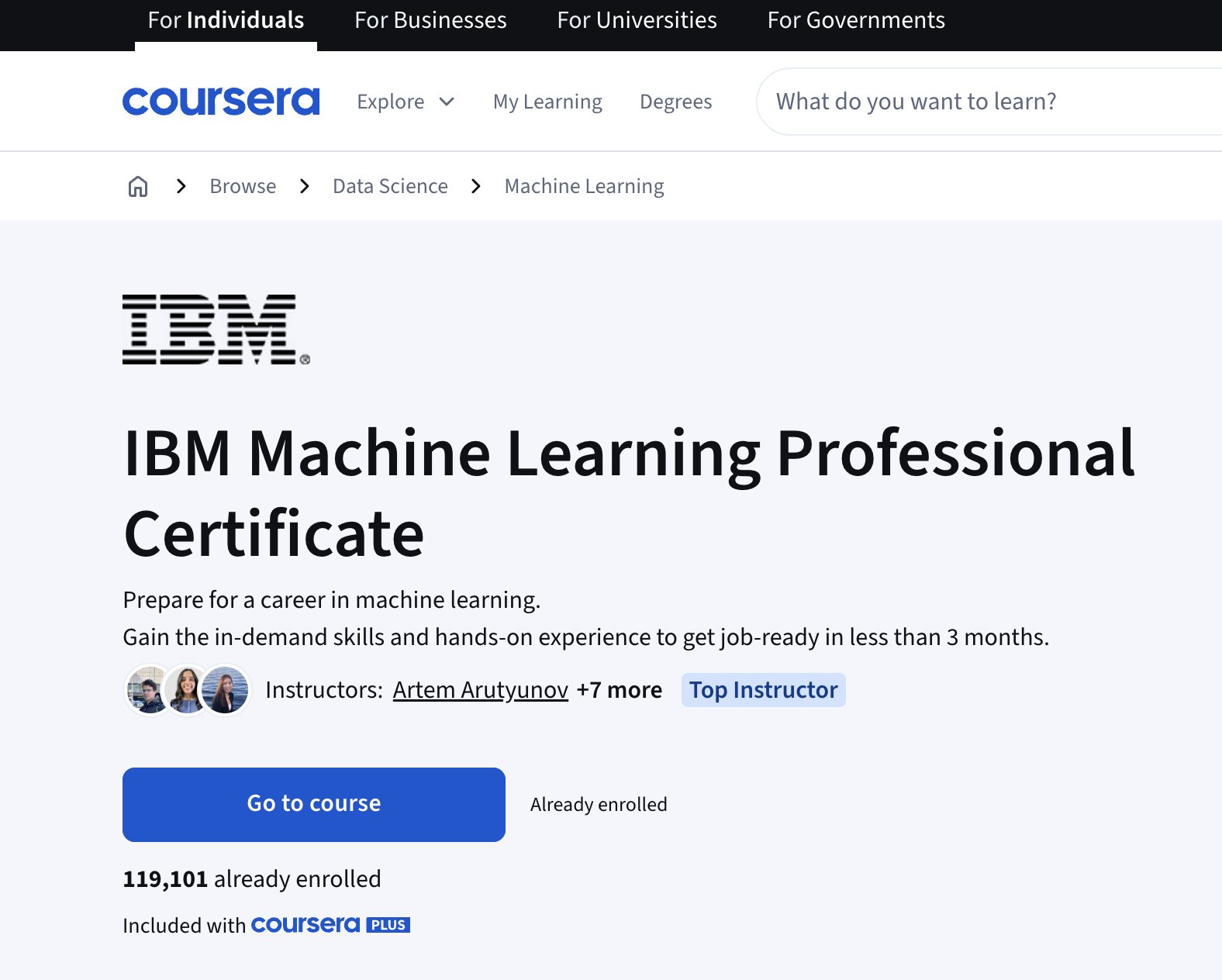Go to the Degrees menu item

[x=675, y=102]
